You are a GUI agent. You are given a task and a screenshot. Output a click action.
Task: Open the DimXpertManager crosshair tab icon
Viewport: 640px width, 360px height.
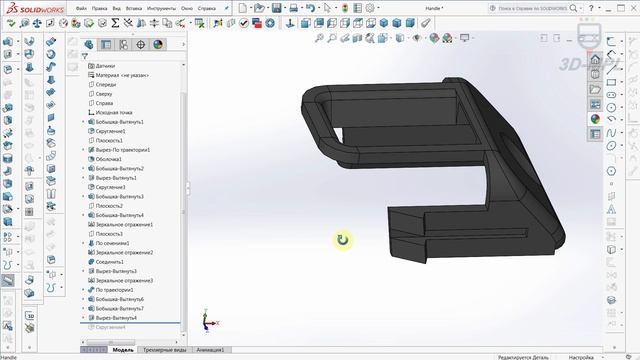pyautogui.click(x=140, y=44)
